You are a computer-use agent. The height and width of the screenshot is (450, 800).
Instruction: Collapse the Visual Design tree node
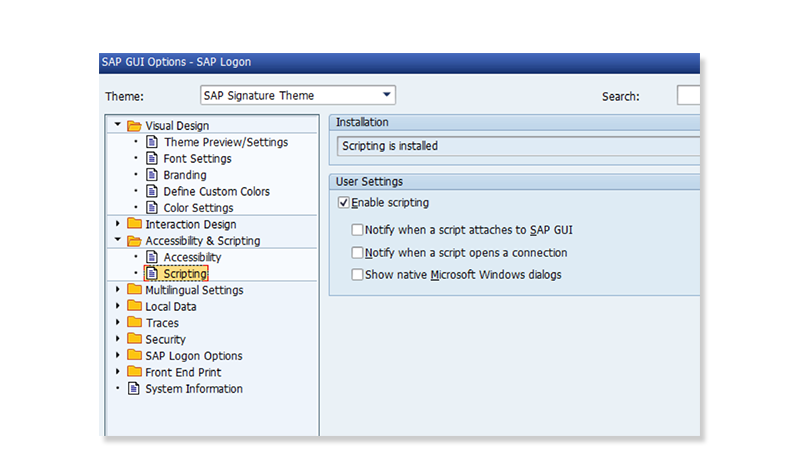click(118, 124)
